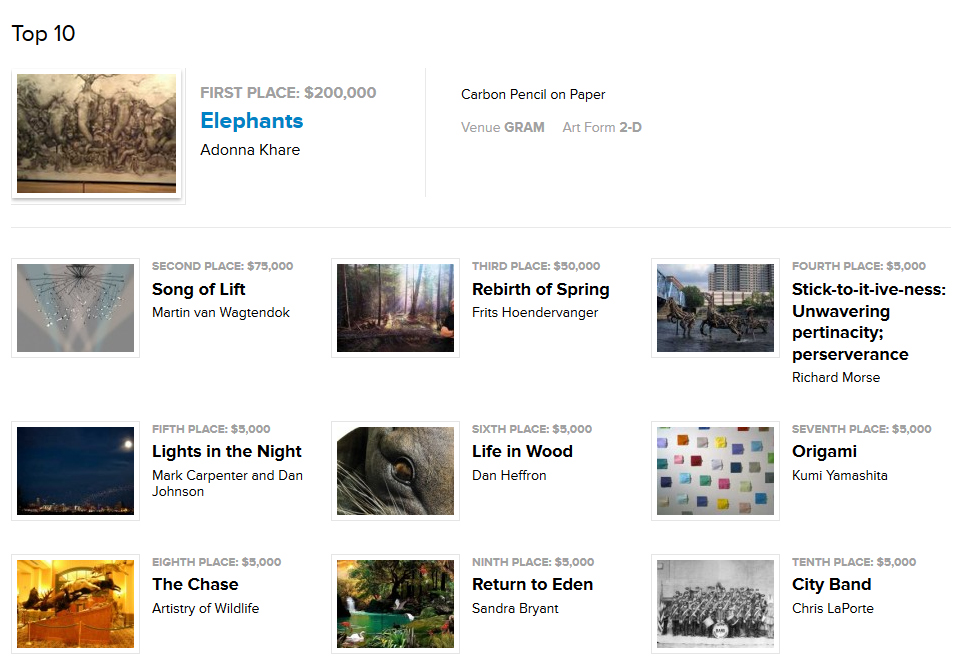View the Rebirth of Spring thumbnail image
The height and width of the screenshot is (668, 965).
pos(395,308)
